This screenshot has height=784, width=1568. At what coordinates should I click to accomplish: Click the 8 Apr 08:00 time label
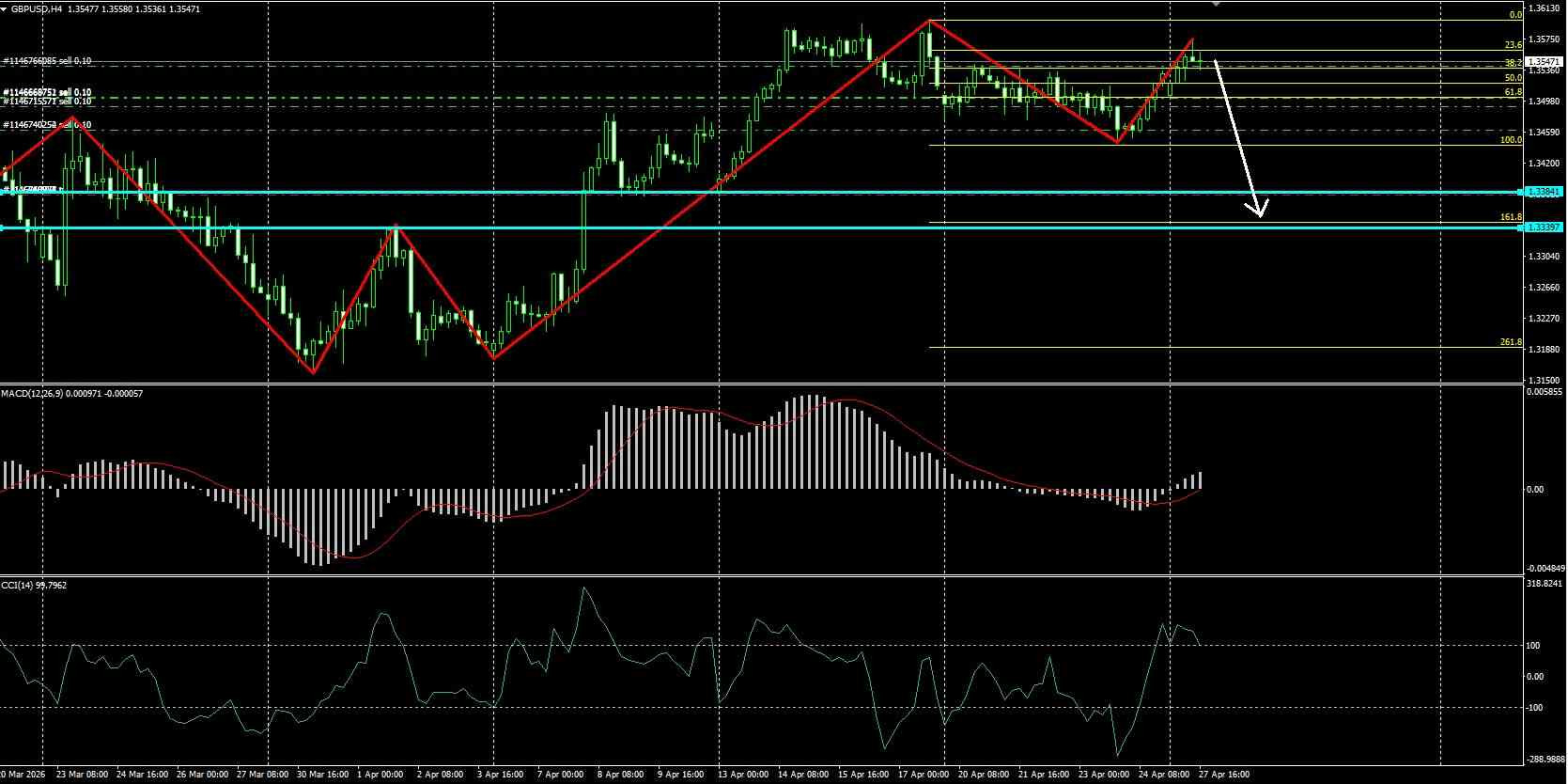(620, 775)
